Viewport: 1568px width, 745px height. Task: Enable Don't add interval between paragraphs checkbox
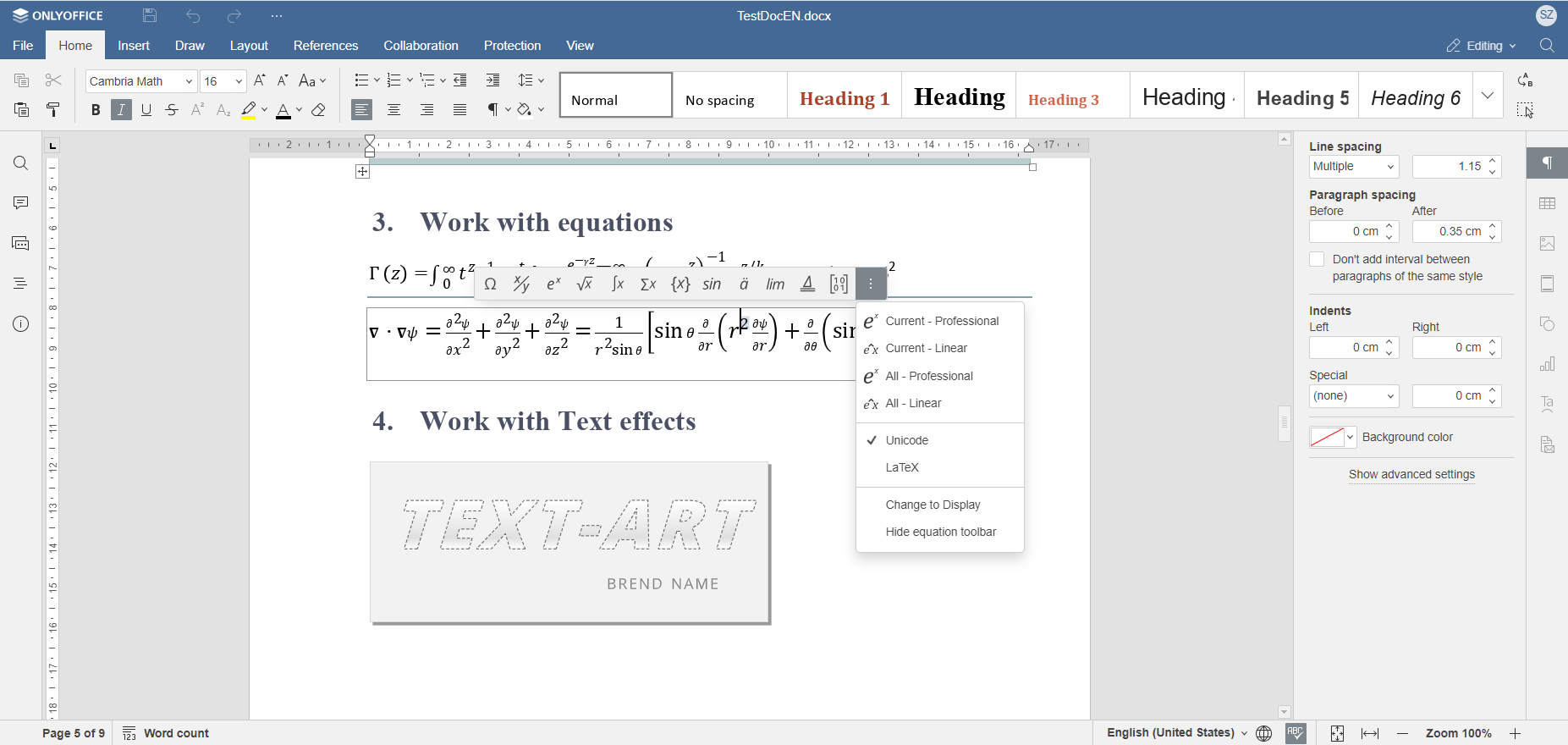coord(1317,260)
